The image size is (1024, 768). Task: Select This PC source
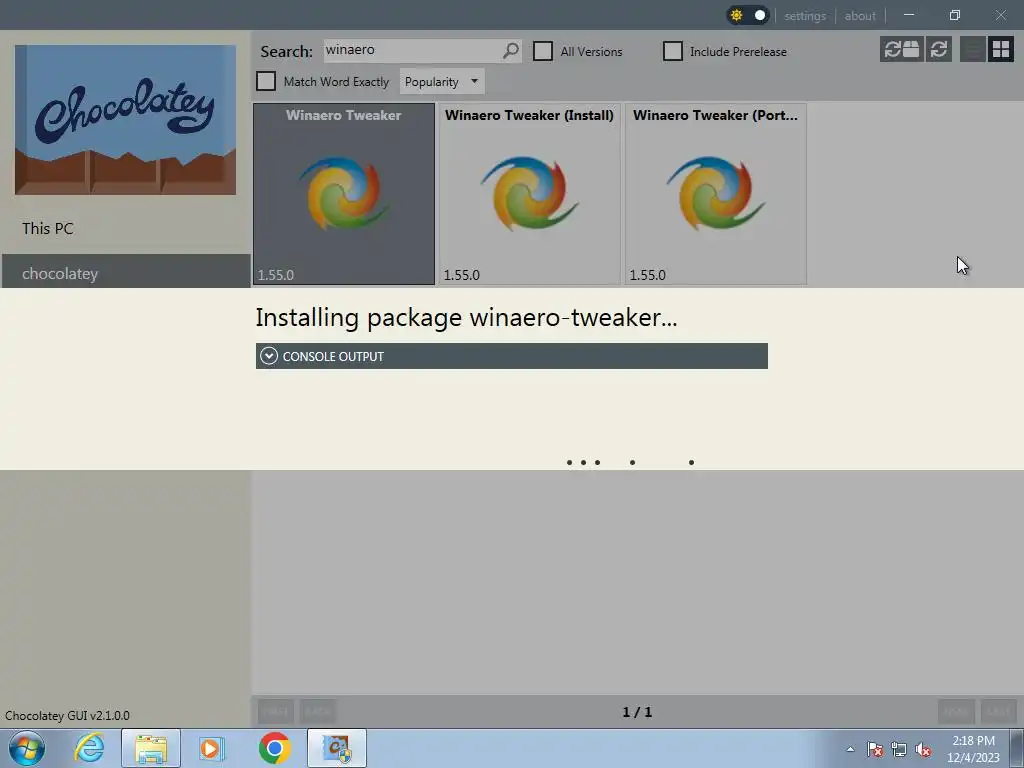(x=48, y=229)
